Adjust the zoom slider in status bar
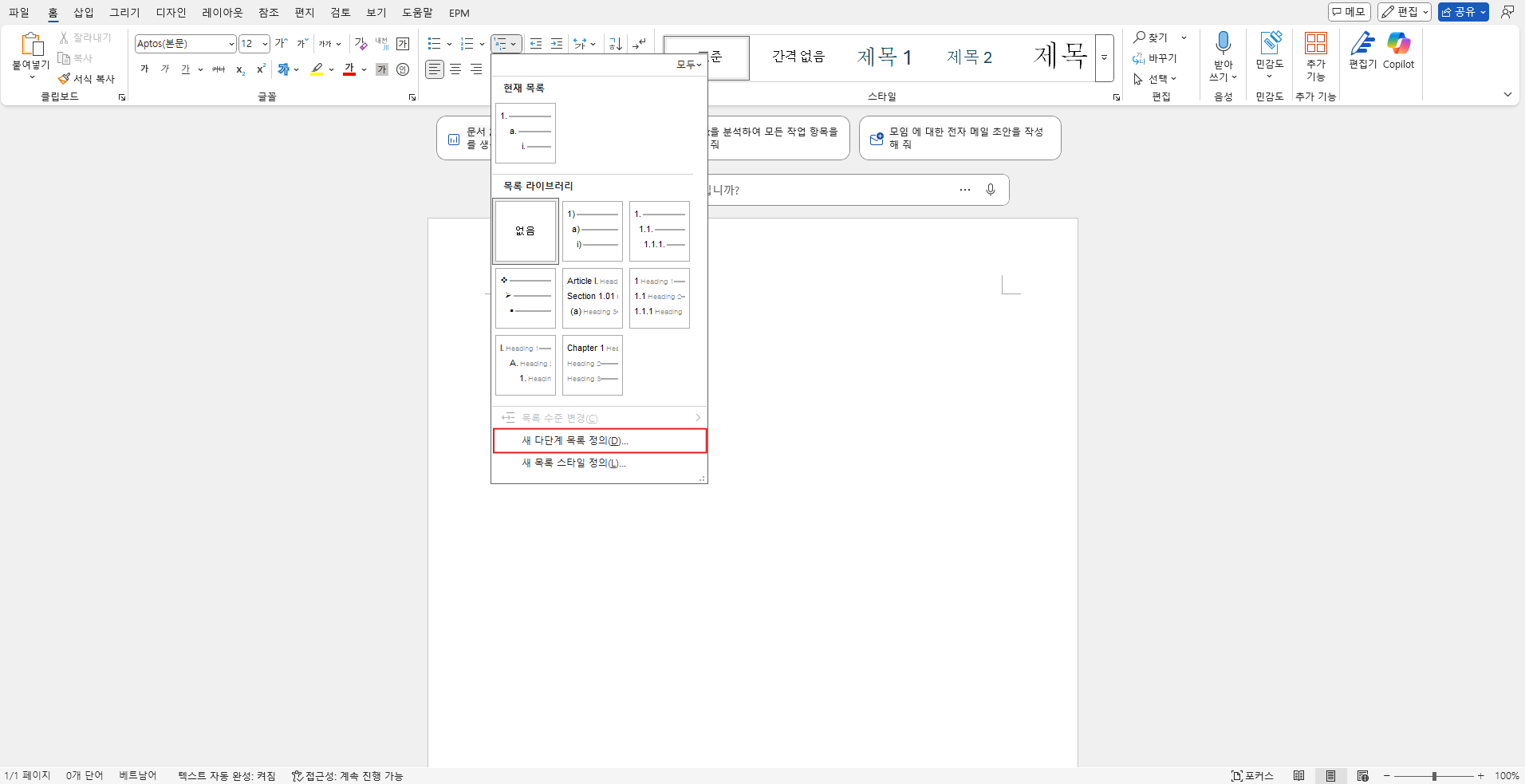Viewport: 1525px width, 784px height. click(x=1433, y=775)
